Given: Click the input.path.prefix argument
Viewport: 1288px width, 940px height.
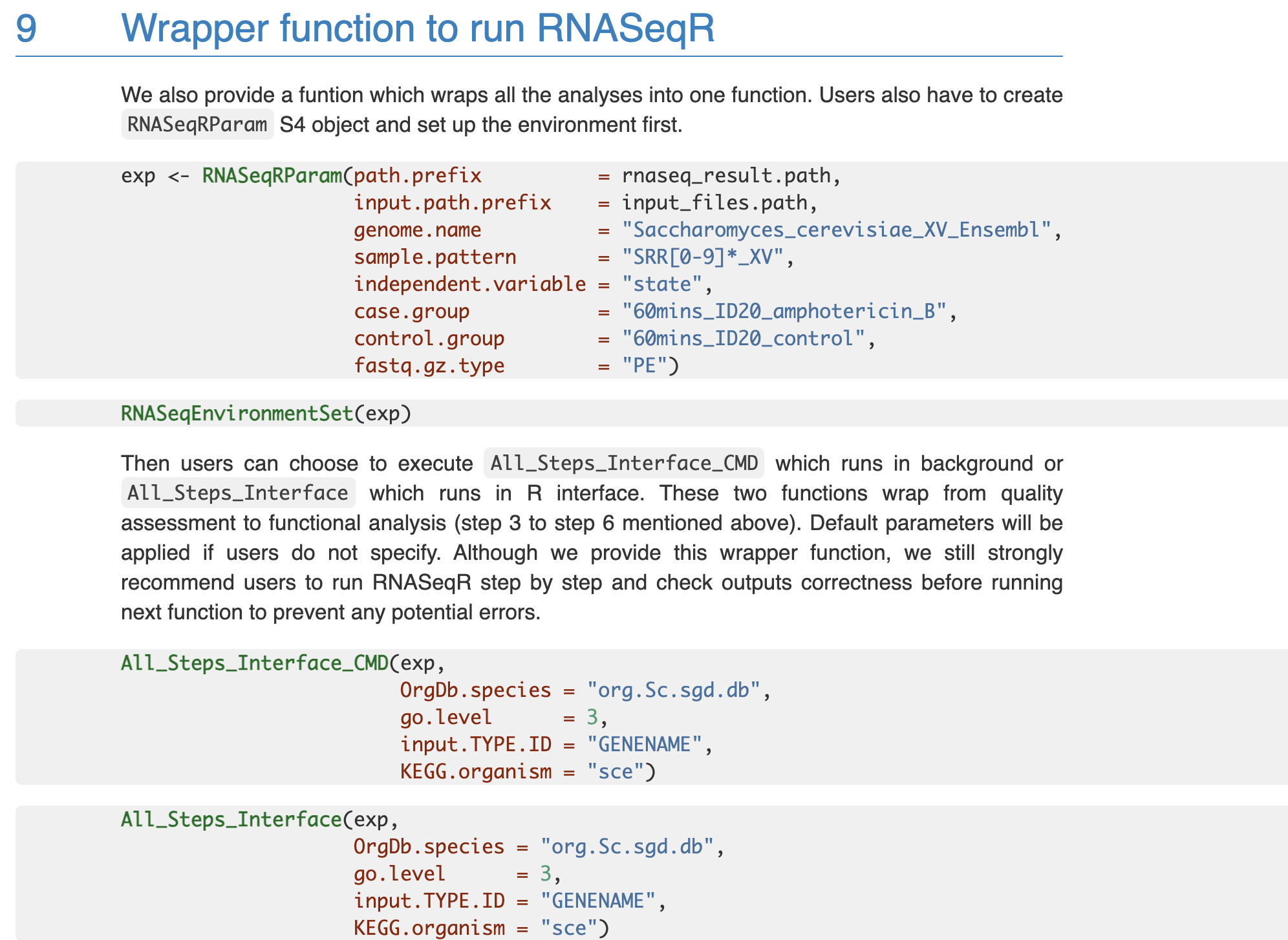Looking at the screenshot, I should [453, 203].
